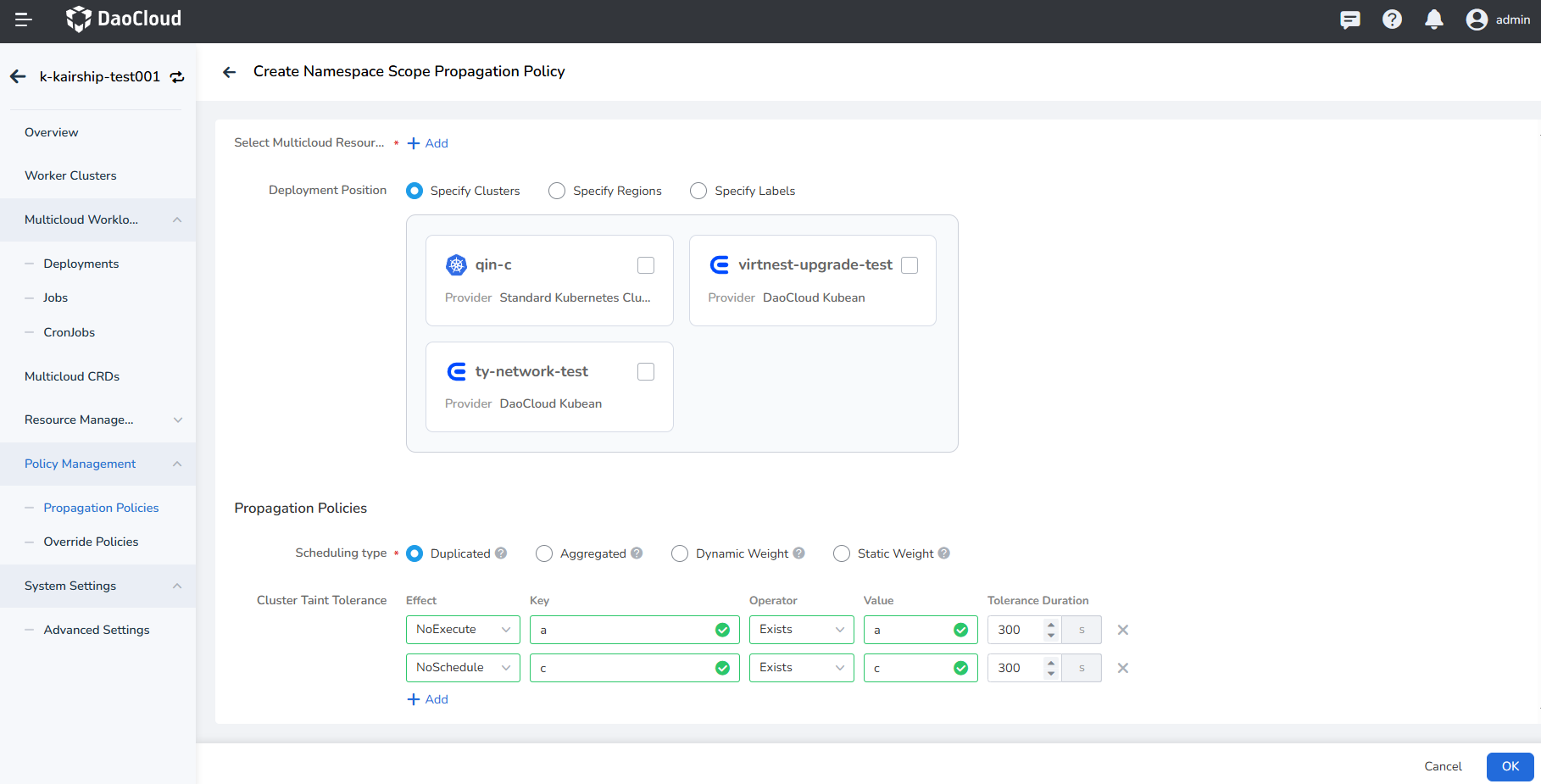Open the notifications bell

1433,19
